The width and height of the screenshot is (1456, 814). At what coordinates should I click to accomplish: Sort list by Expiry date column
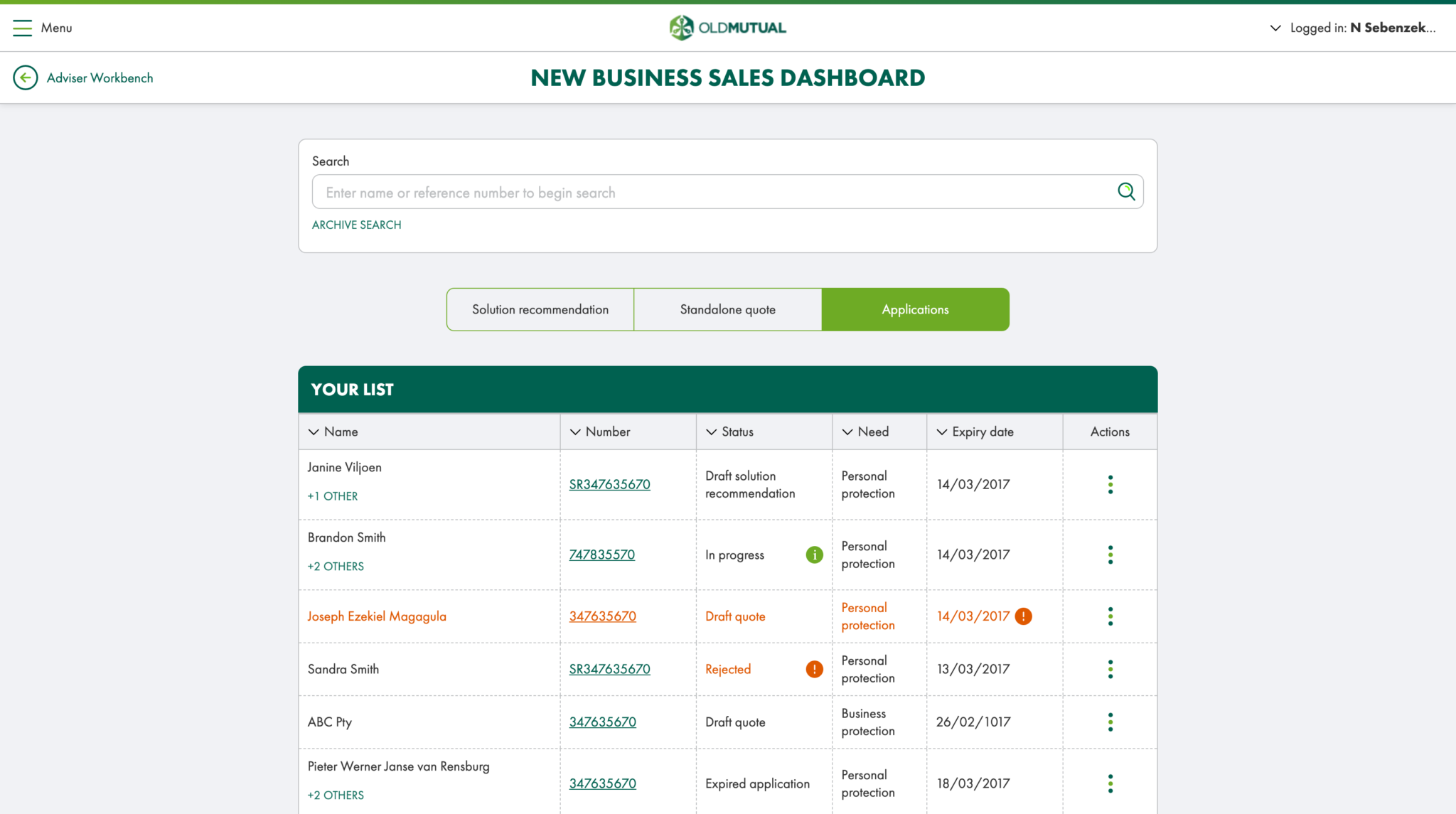click(x=975, y=432)
